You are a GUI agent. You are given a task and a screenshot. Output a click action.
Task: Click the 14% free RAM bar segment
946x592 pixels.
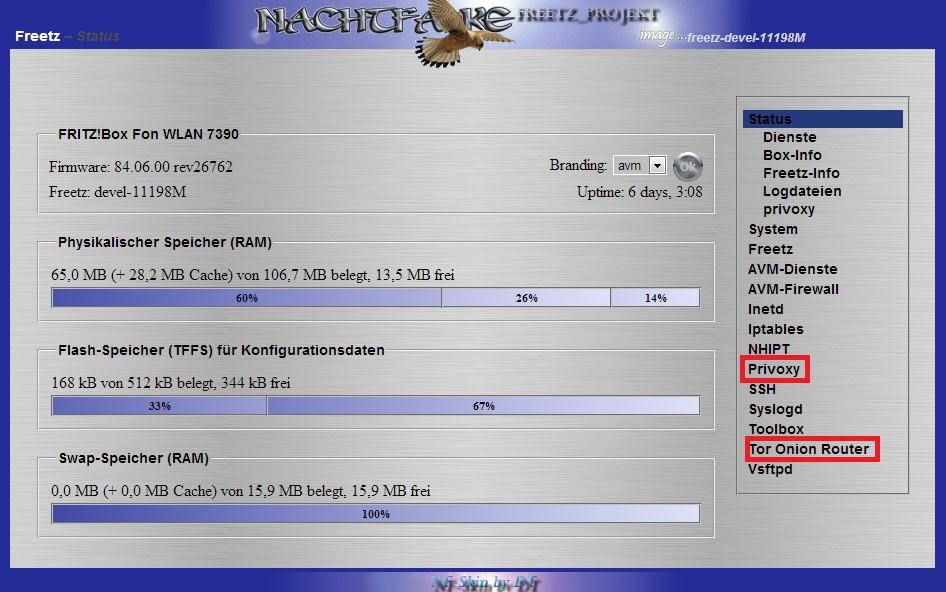click(655, 298)
